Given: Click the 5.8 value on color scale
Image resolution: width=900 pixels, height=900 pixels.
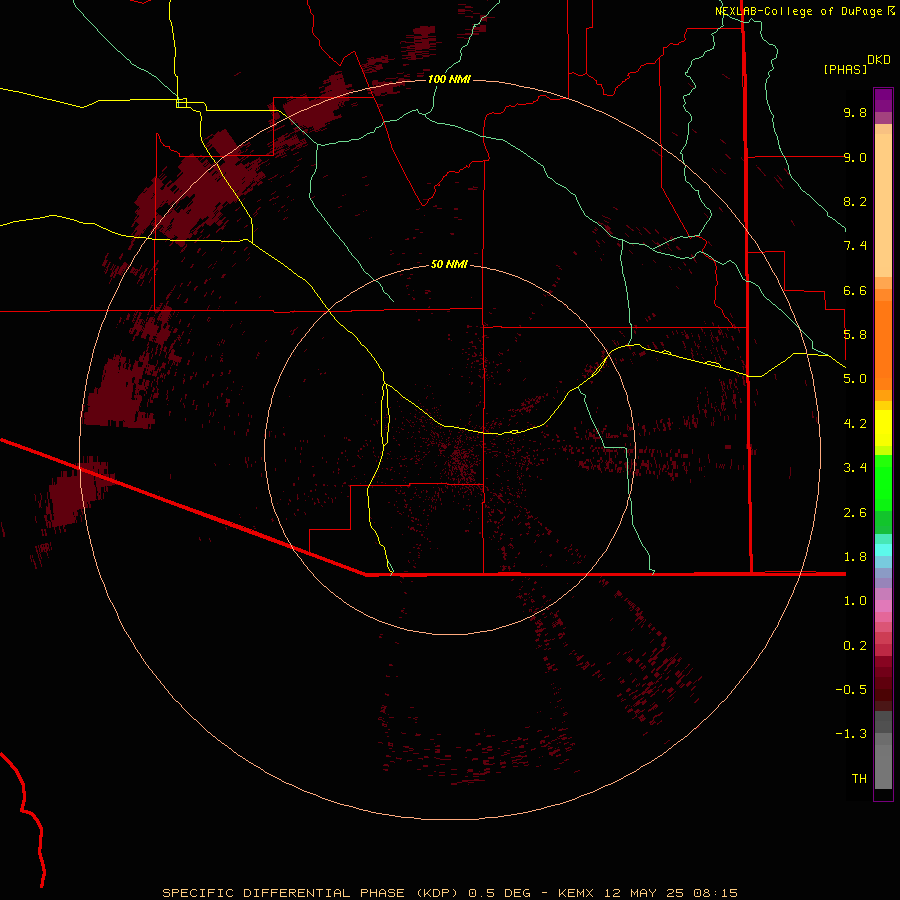Looking at the screenshot, I should pos(855,335).
